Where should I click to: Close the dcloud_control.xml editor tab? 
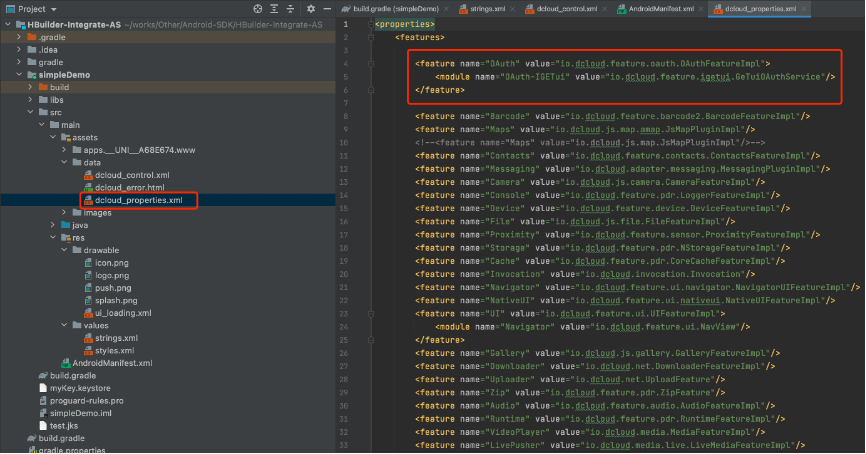click(x=605, y=9)
